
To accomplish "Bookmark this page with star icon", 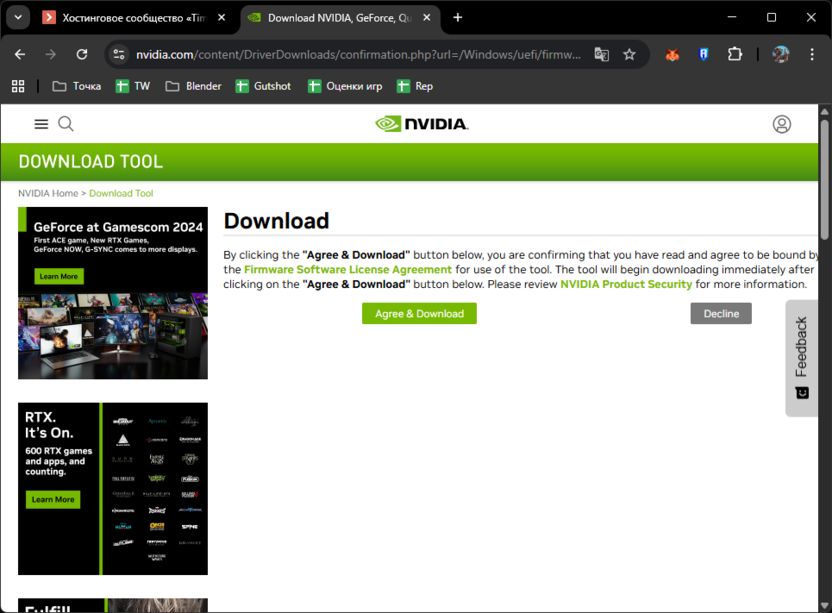I will click(x=629, y=54).
